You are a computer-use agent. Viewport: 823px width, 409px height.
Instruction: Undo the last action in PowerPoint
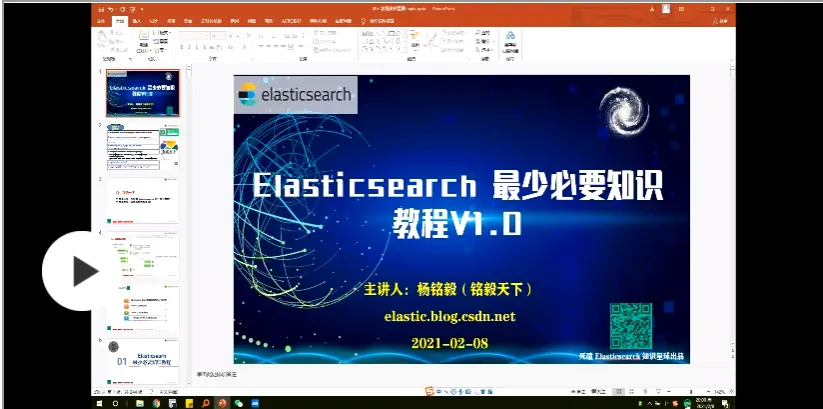click(110, 9)
